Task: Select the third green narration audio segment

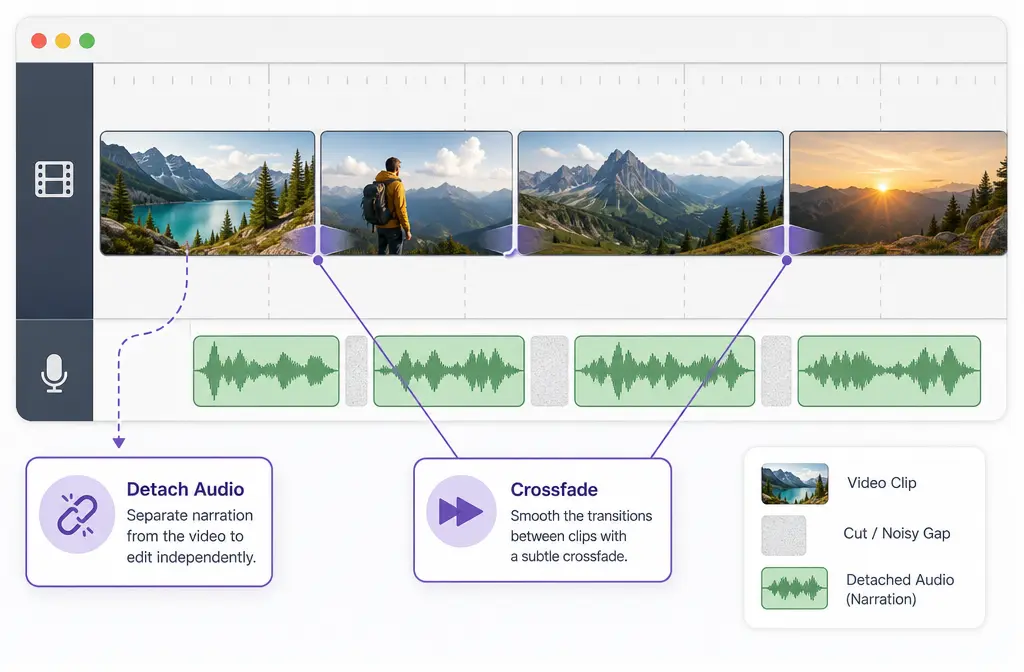Action: 664,371
